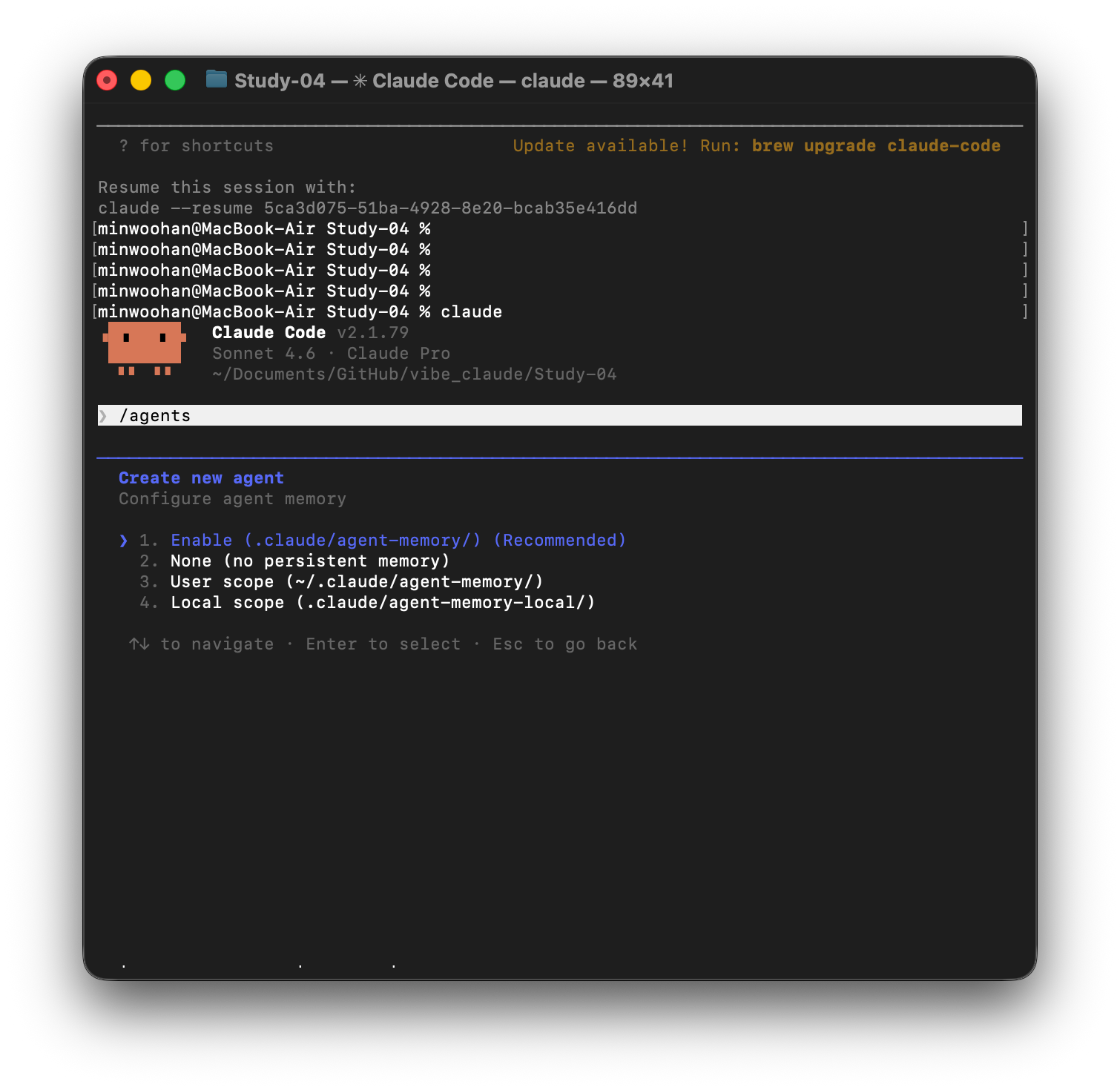Click the blue selection arrow beside option 1
This screenshot has height=1090, width=1120.
point(123,541)
